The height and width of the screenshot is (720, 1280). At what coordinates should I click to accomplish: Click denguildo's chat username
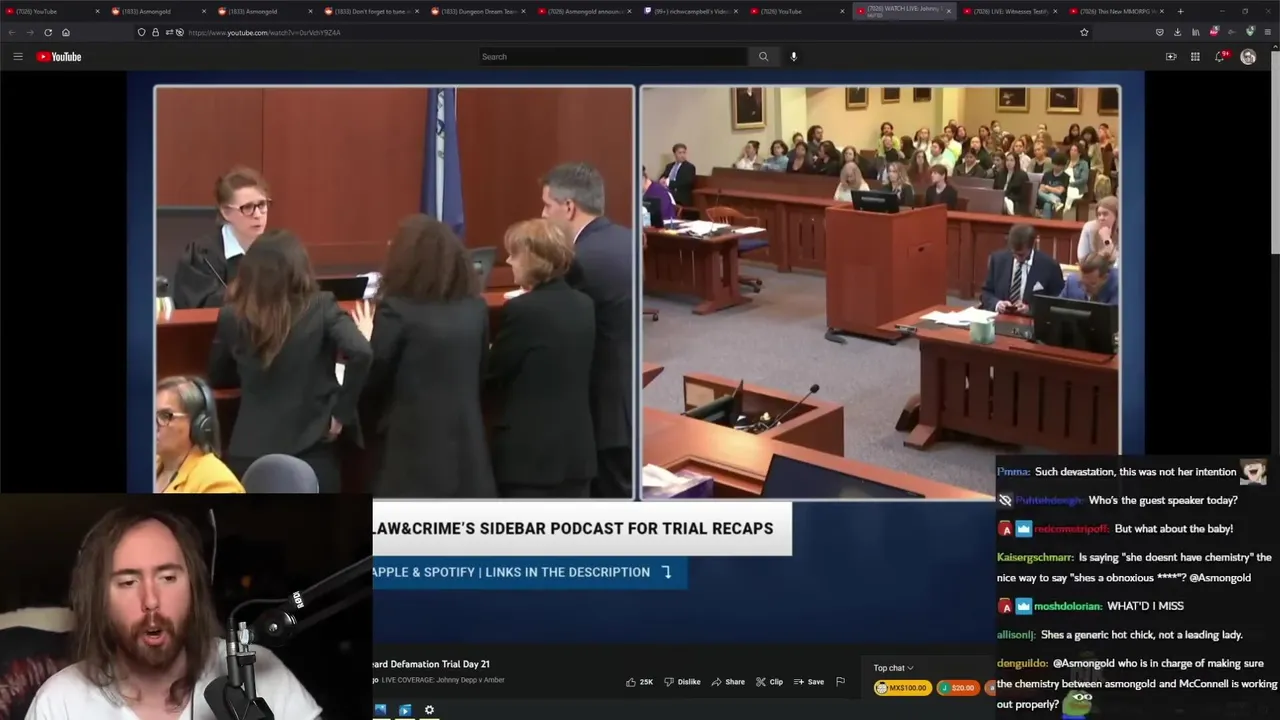[x=1022, y=663]
